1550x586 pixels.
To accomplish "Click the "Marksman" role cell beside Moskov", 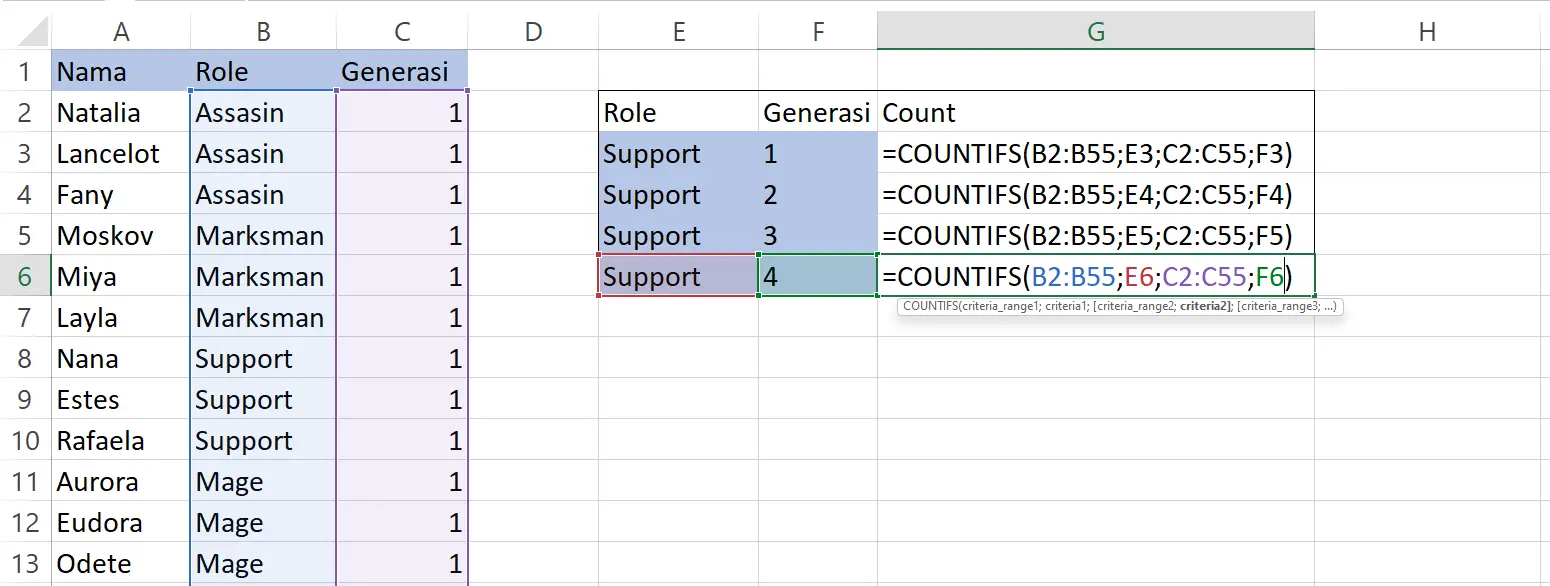I will pos(263,236).
